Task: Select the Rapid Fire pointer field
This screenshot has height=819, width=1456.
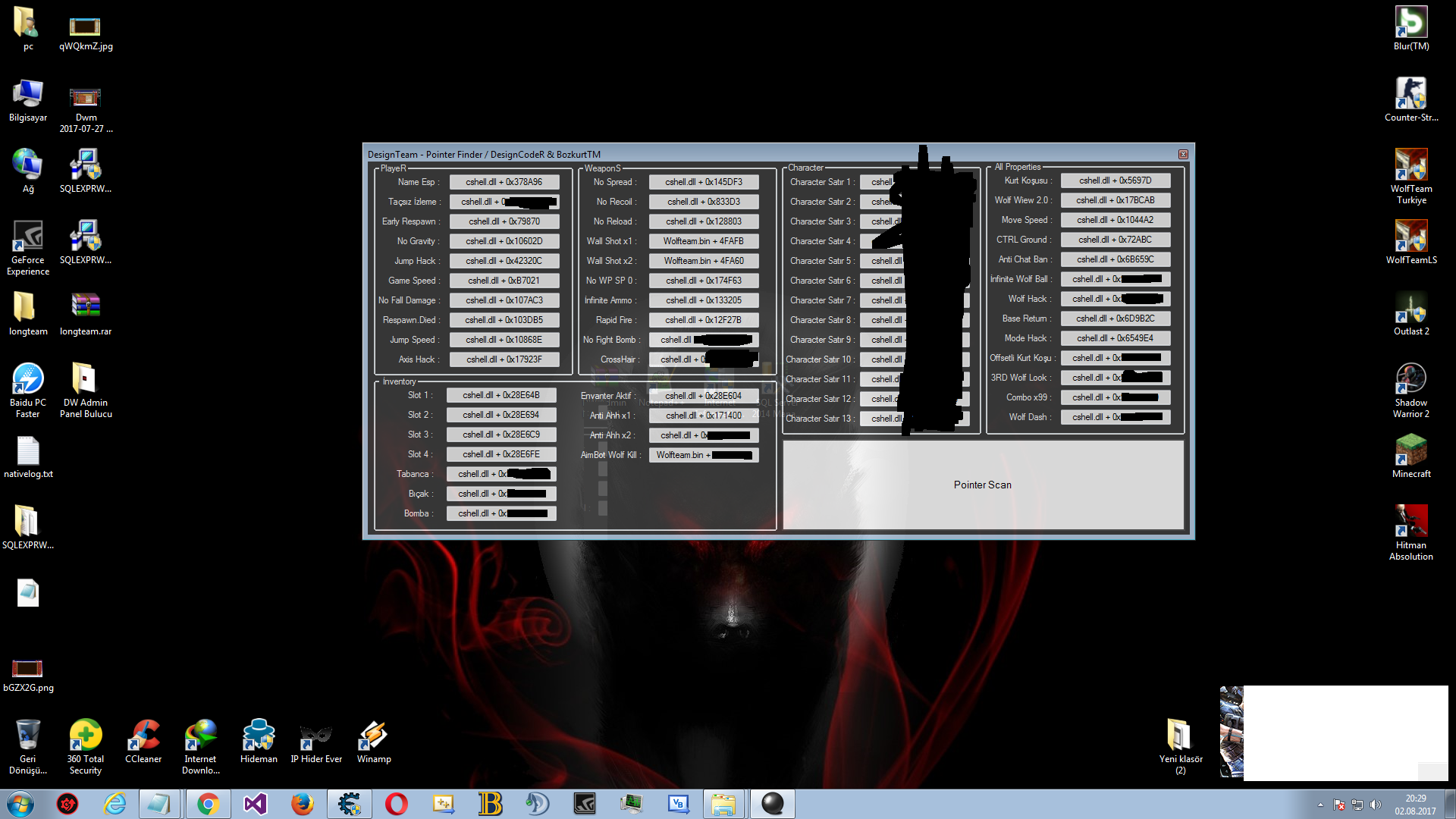Action: pos(704,320)
